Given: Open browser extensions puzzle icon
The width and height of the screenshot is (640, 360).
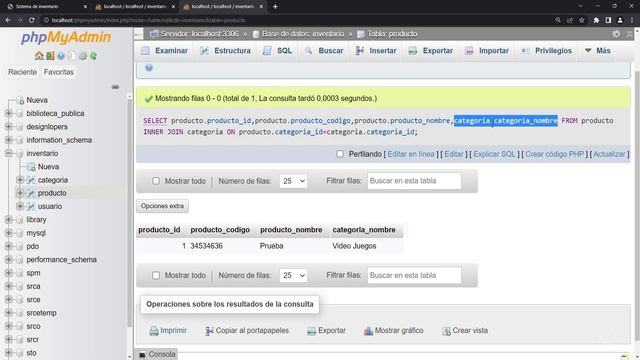Looking at the screenshot, I should (596, 20).
